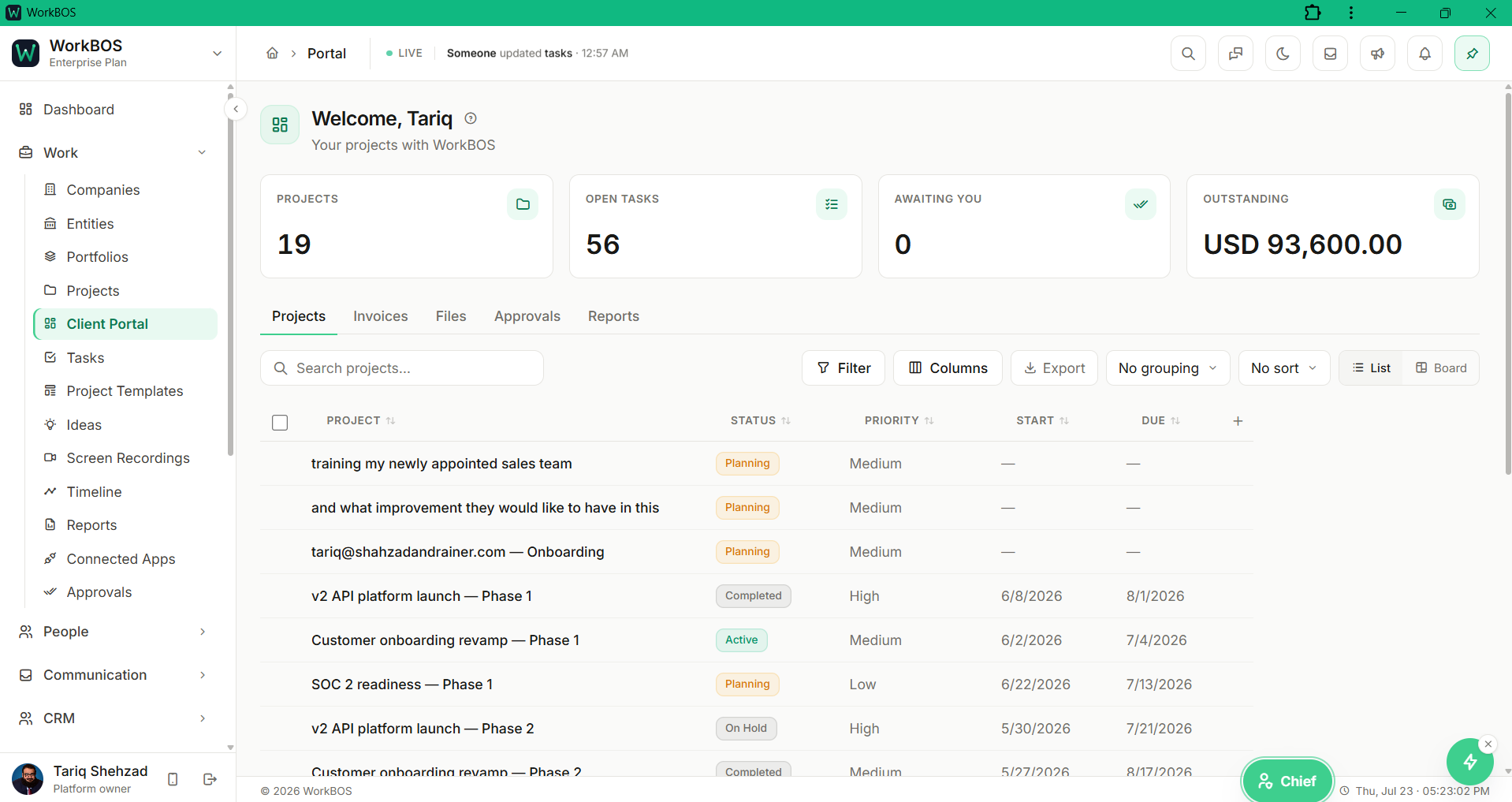Open the inbox tray icon
Screen dimensions: 1512x802
[x=1330, y=54]
